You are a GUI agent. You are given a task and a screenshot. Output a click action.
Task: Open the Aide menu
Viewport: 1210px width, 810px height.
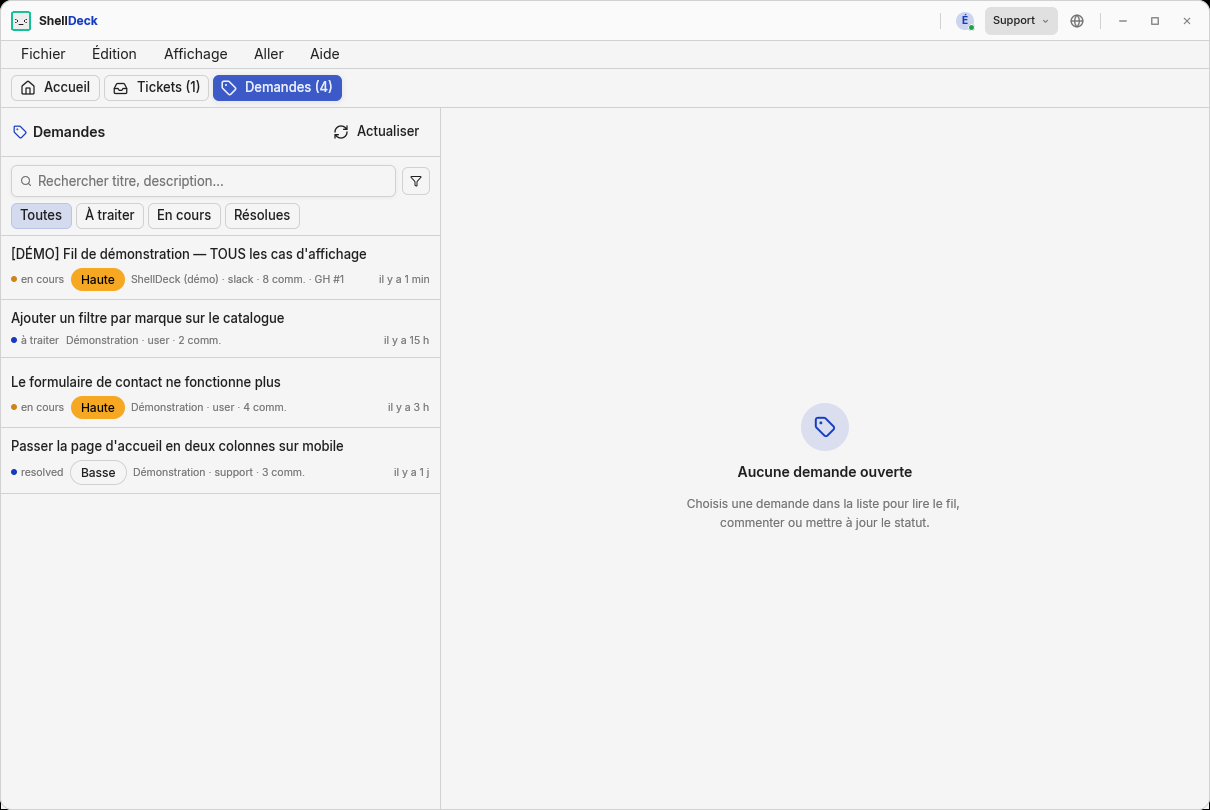325,54
